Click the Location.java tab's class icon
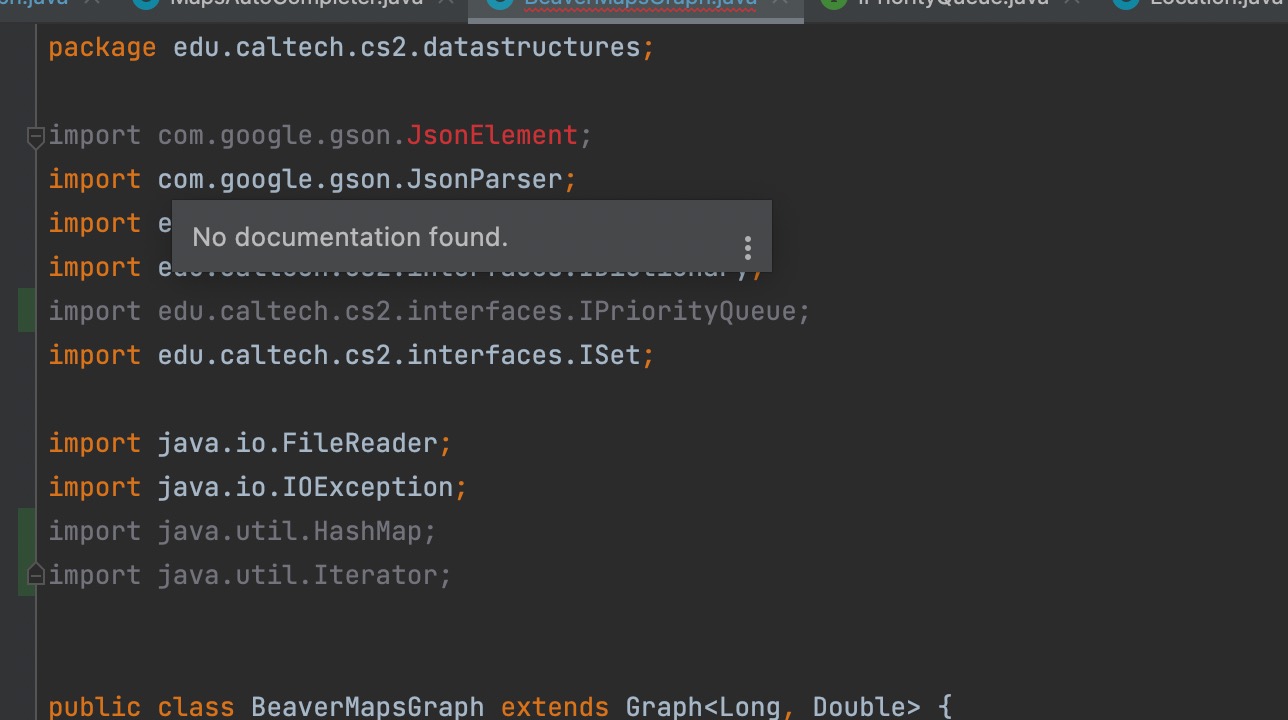Viewport: 1288px width, 720px height. pyautogui.click(x=1125, y=3)
